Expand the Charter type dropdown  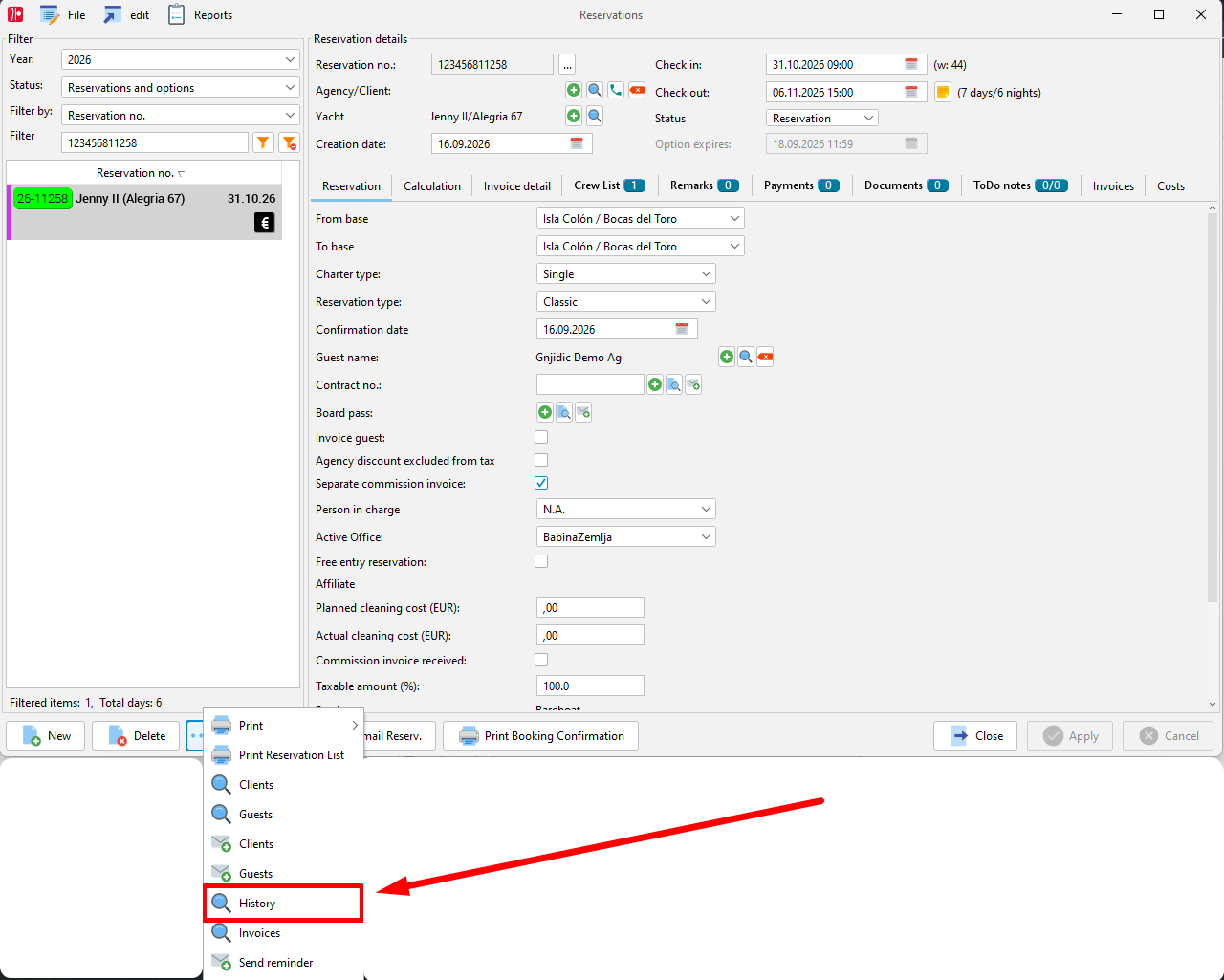(626, 273)
